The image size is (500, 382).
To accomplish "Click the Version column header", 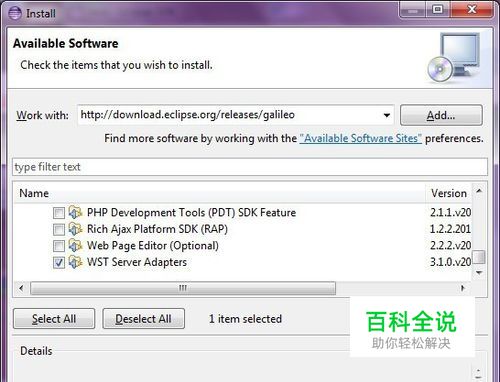I will pos(449,193).
